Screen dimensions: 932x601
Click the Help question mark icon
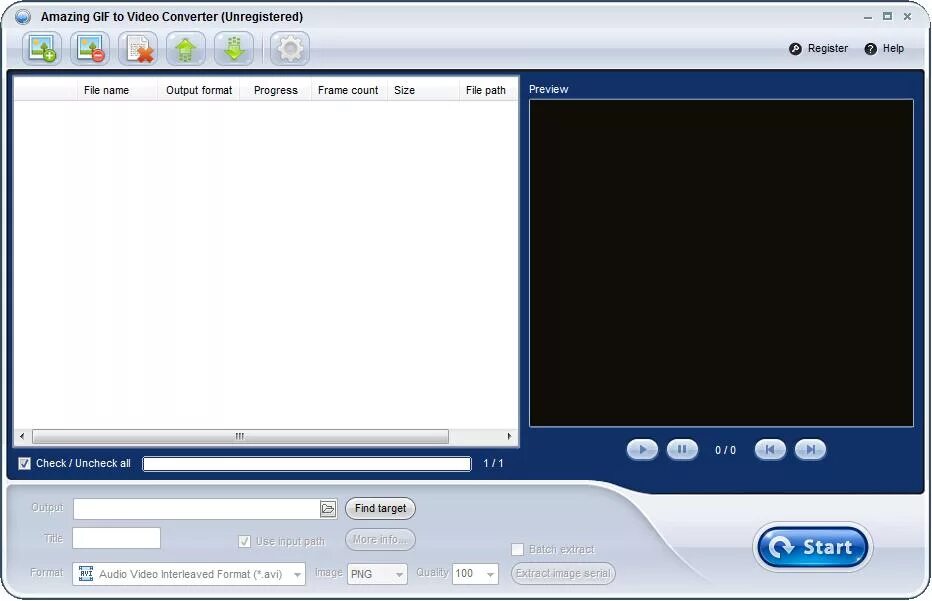point(870,49)
